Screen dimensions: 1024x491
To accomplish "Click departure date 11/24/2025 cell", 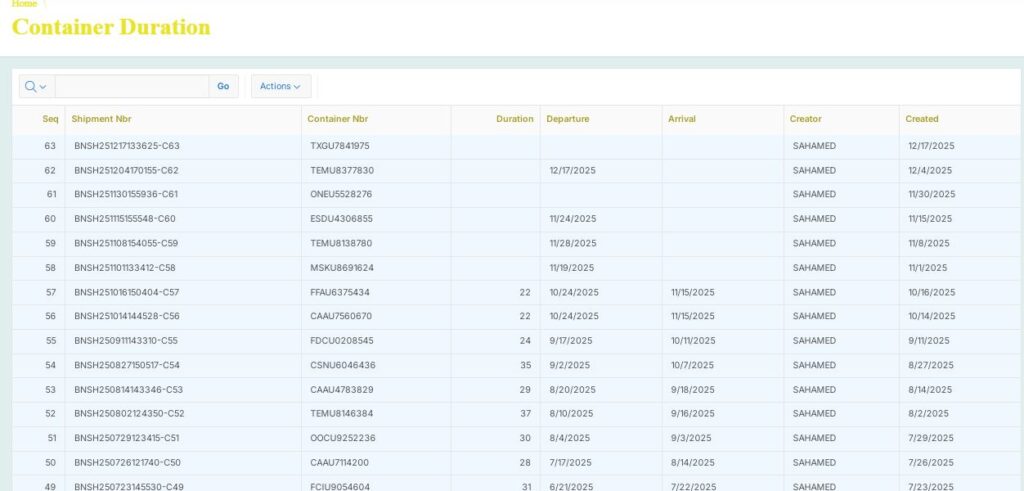I will pos(572,219).
